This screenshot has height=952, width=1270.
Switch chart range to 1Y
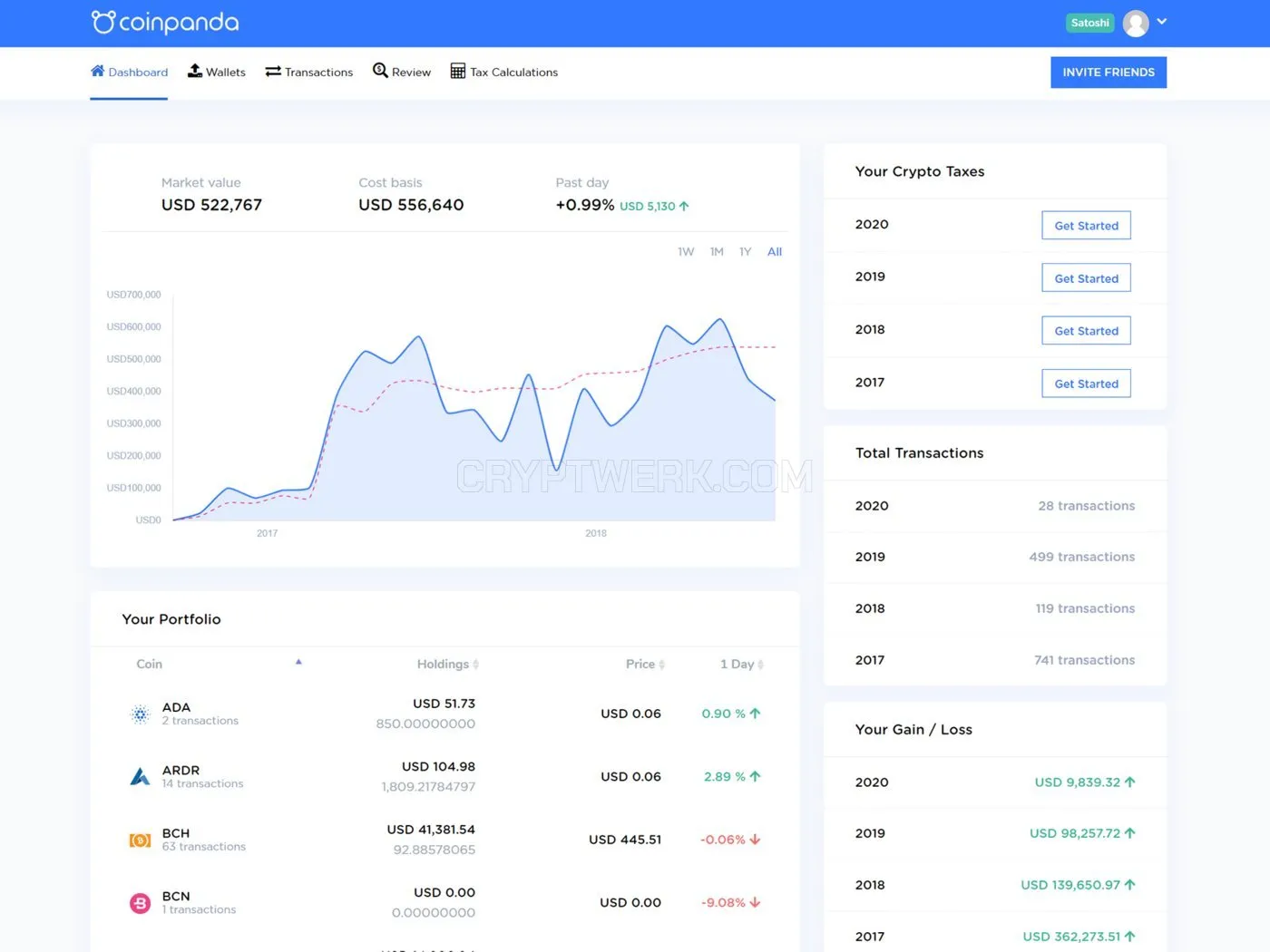(745, 252)
